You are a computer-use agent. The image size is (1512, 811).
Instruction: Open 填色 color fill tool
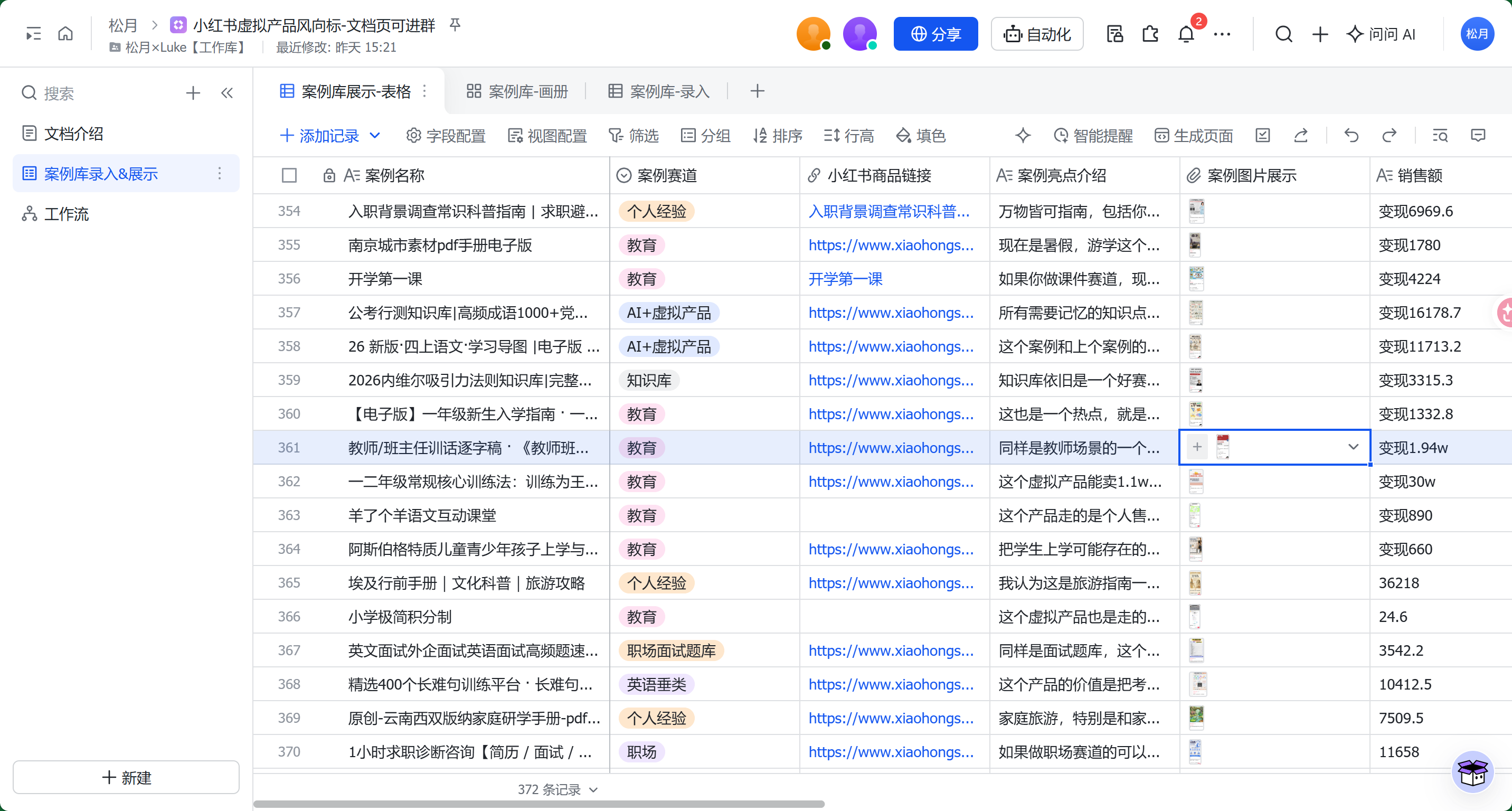(920, 136)
